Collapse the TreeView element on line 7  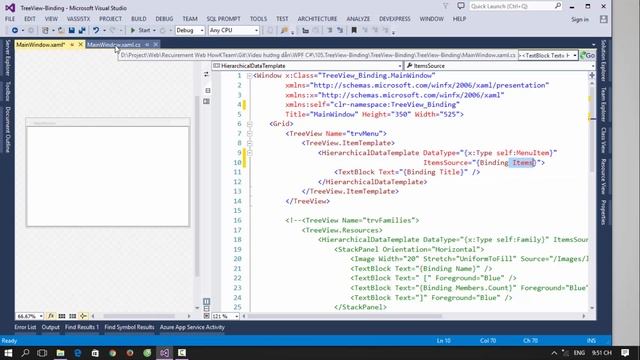249,133
